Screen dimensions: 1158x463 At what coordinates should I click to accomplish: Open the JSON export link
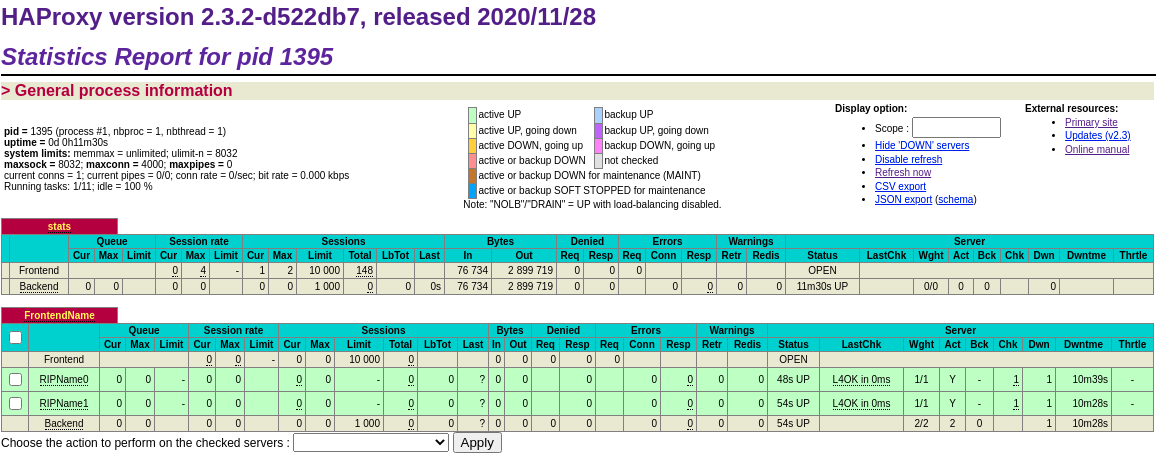(x=903, y=199)
